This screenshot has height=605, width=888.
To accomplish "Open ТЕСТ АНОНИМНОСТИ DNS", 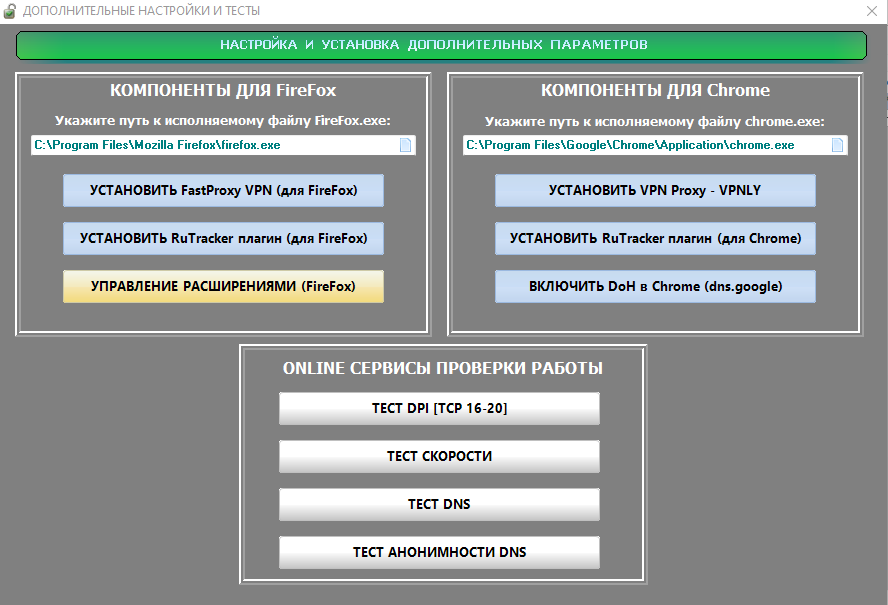I will 439,552.
